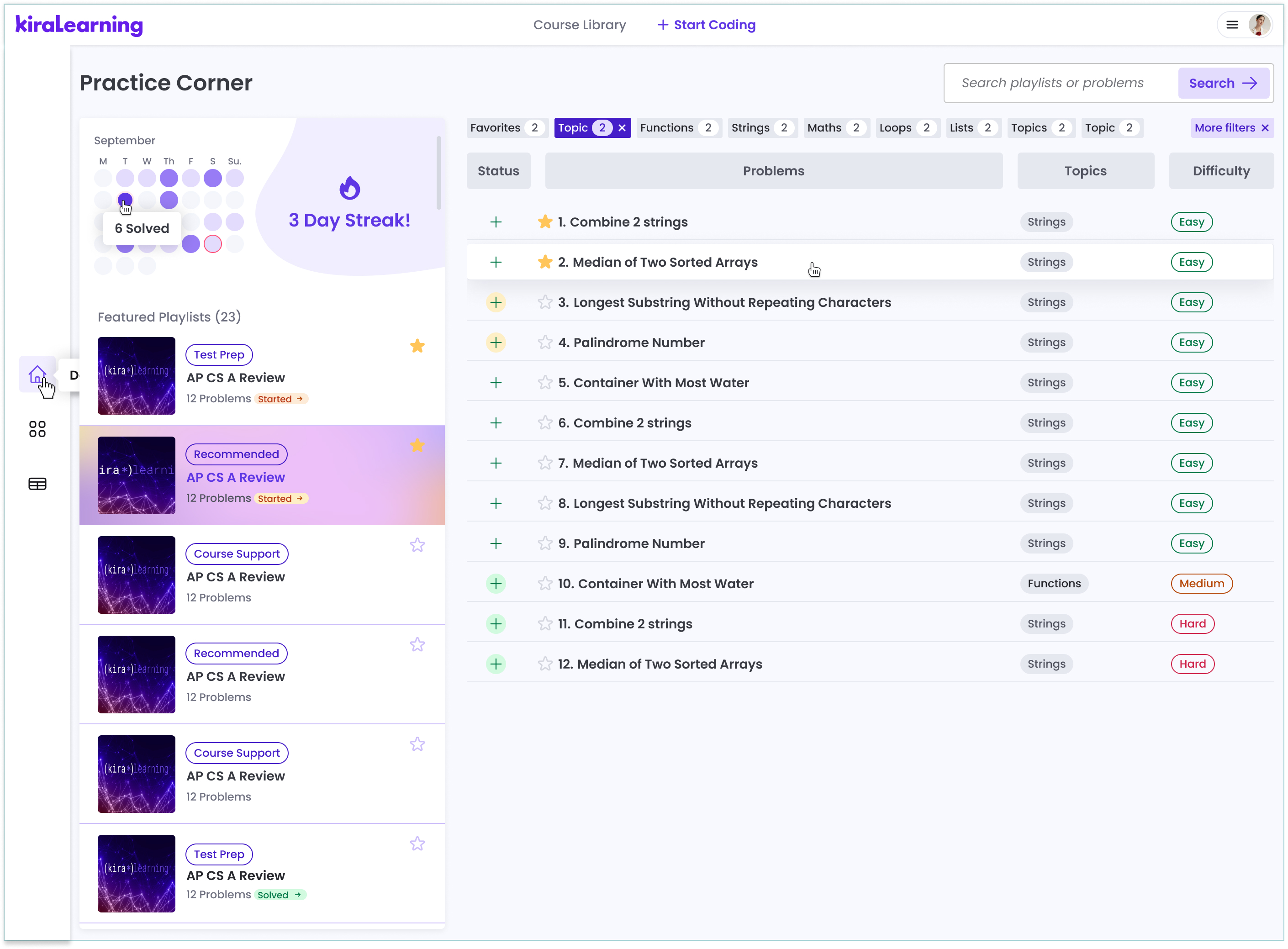
Task: Open the hamburger menu next to avatar
Action: pos(1232,25)
